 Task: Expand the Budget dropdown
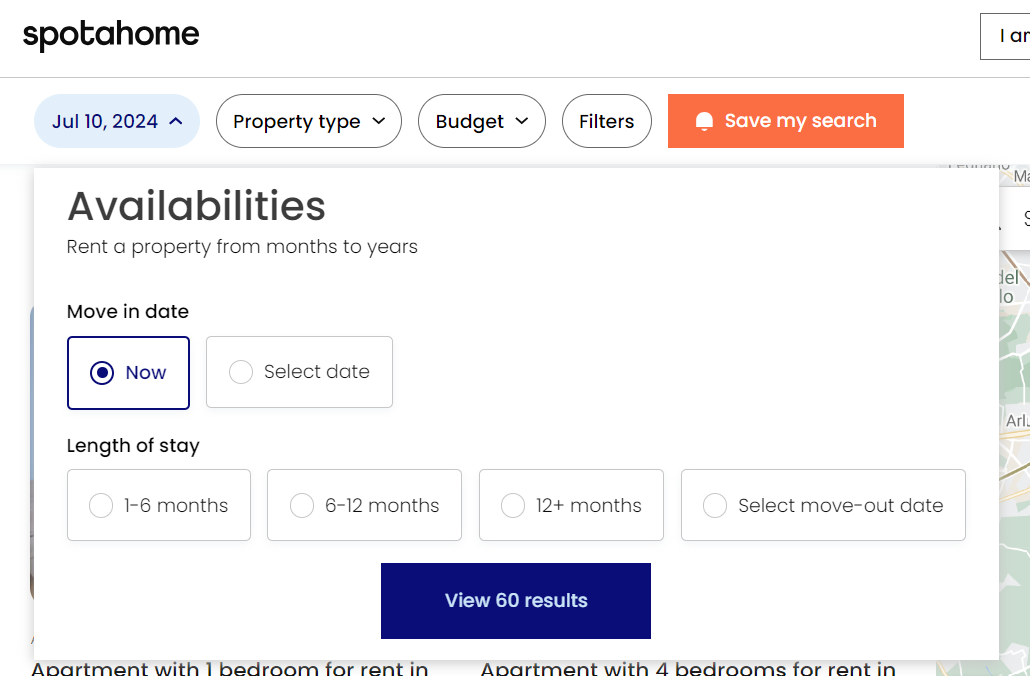click(x=481, y=121)
